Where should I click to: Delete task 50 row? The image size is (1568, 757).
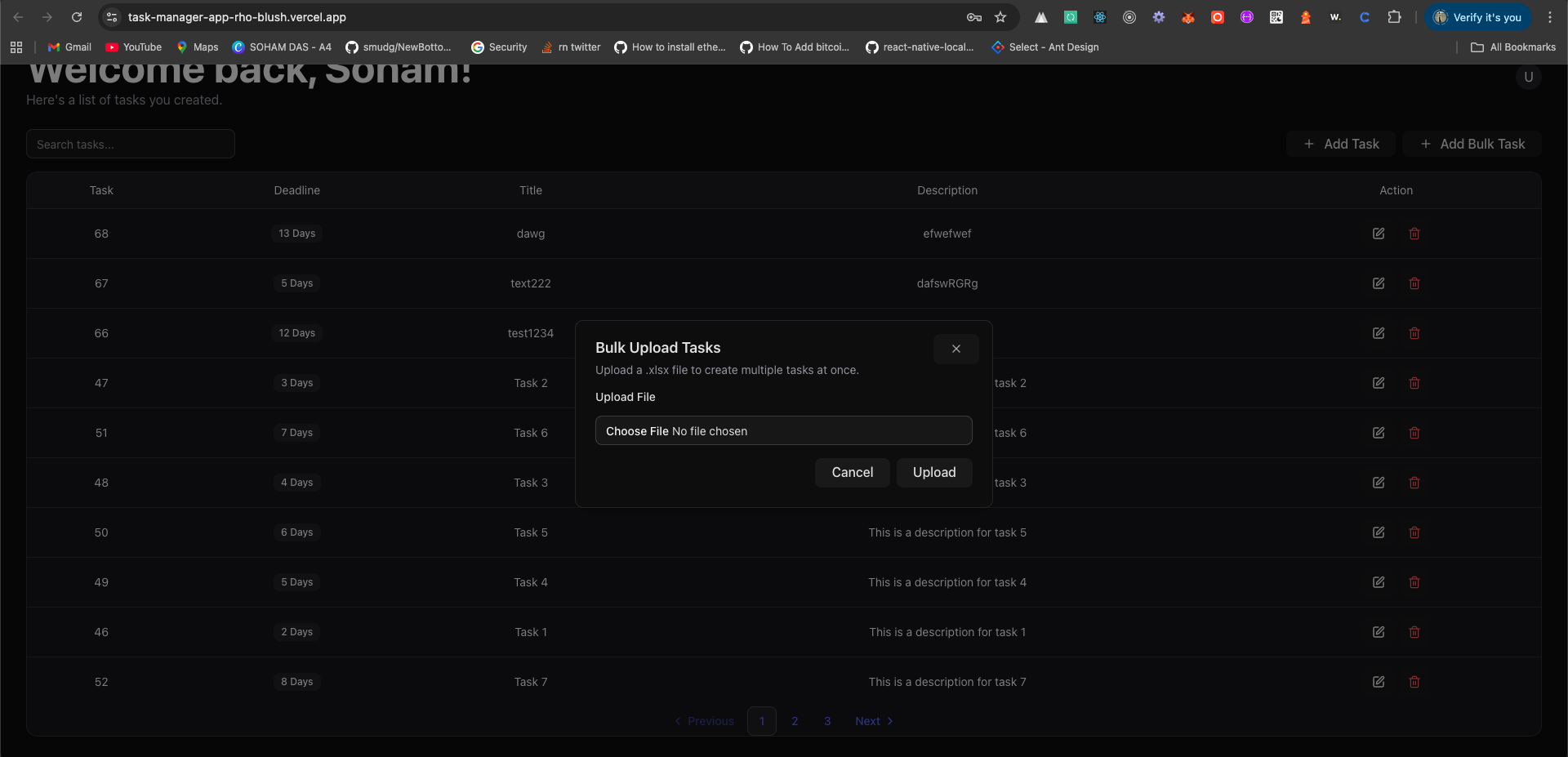[1414, 532]
